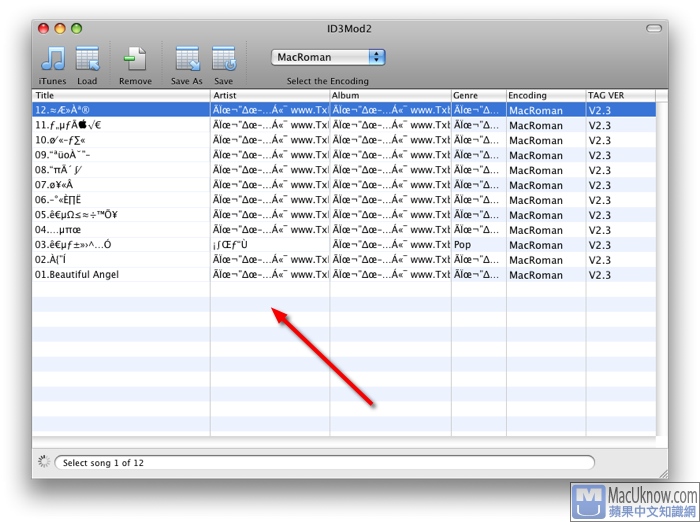Screen dimensions: 700x522
Task: Click the Save toolbar icon
Action: point(224,59)
